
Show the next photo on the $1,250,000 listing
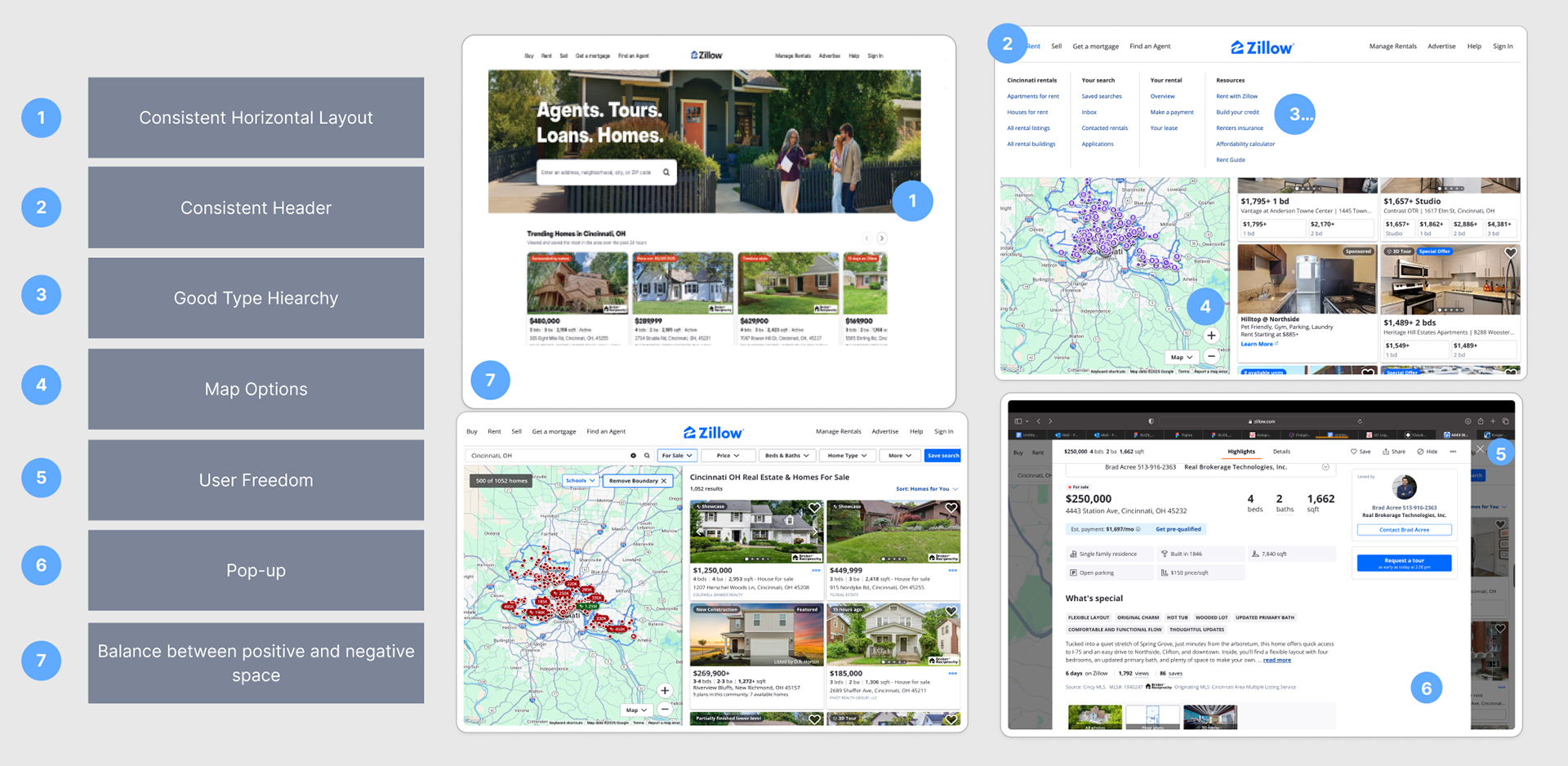(x=815, y=532)
